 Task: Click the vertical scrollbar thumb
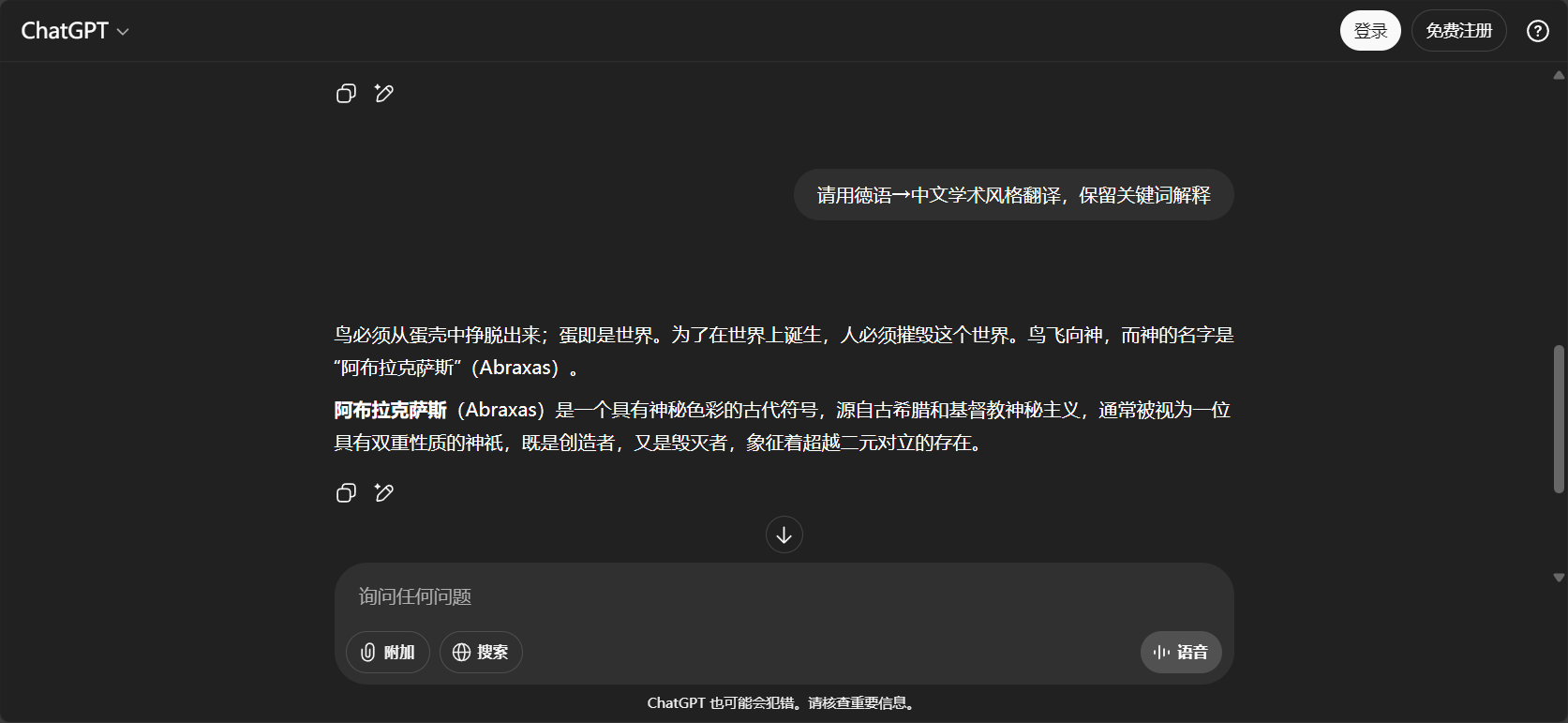[x=1559, y=419]
